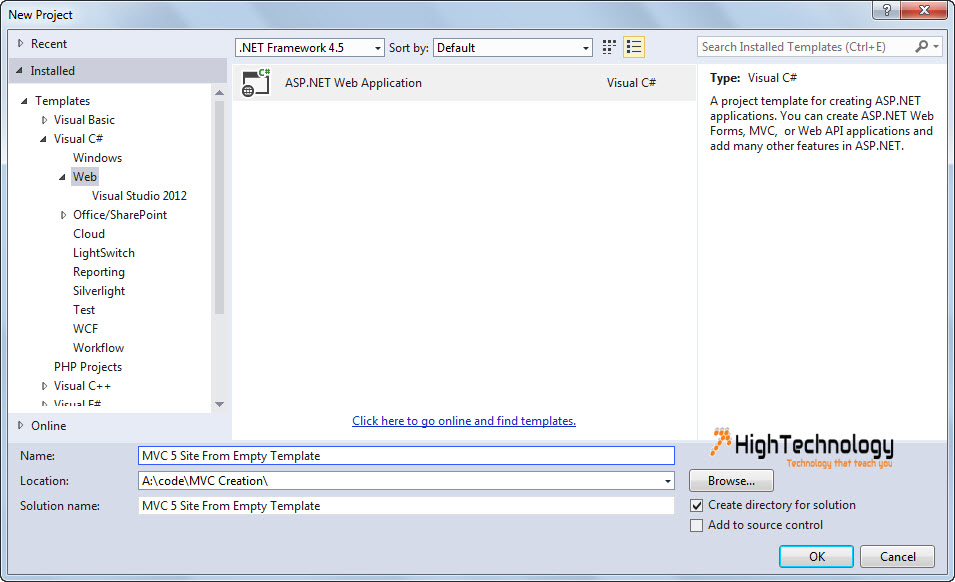Collapse the Web node arrow
This screenshot has height=582, width=955.
(x=62, y=177)
